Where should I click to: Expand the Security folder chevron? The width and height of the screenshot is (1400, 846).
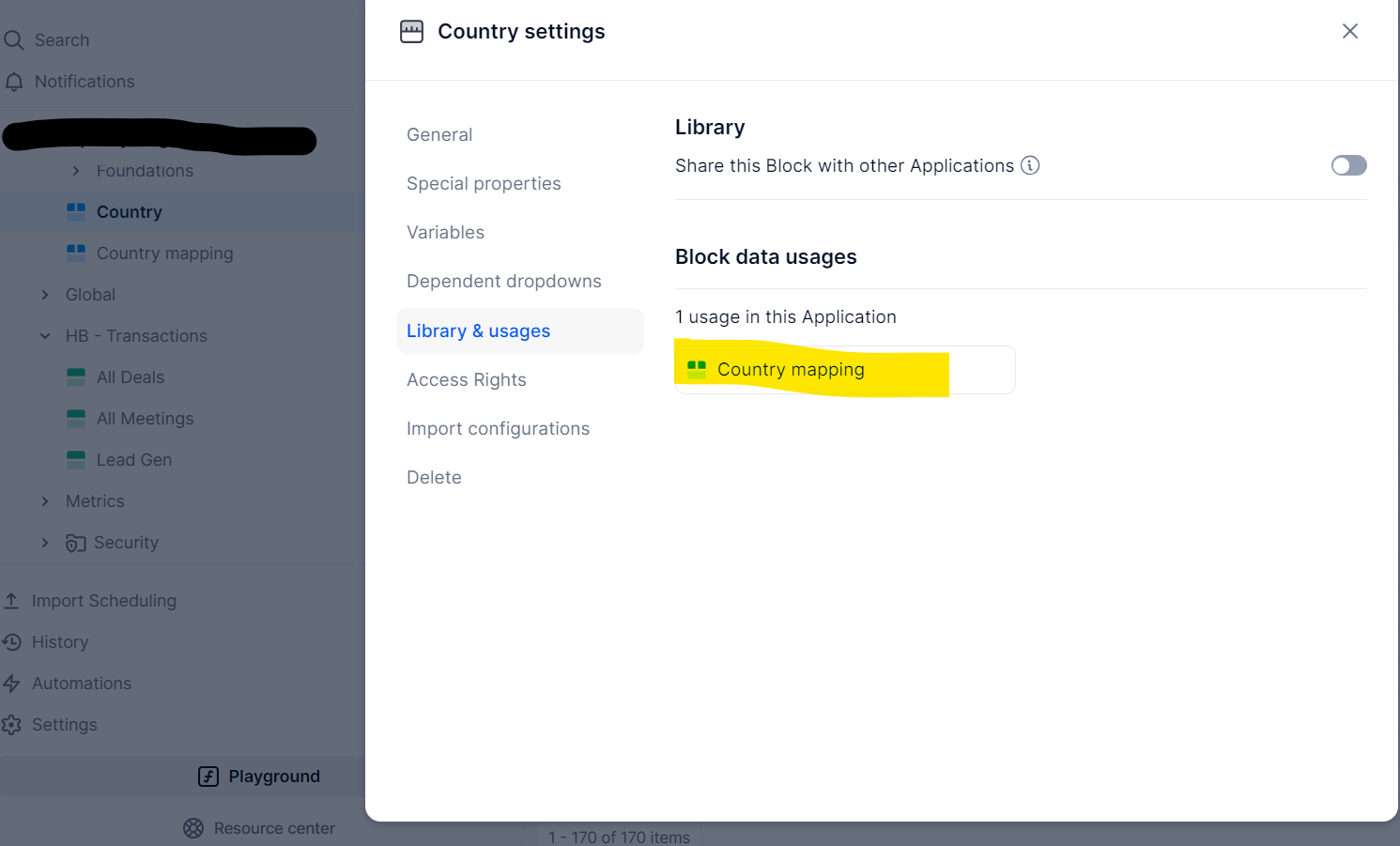tap(45, 543)
